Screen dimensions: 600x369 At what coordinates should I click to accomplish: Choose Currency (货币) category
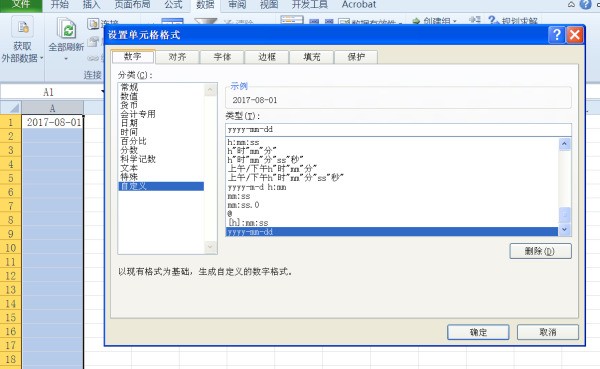pyautogui.click(x=129, y=105)
